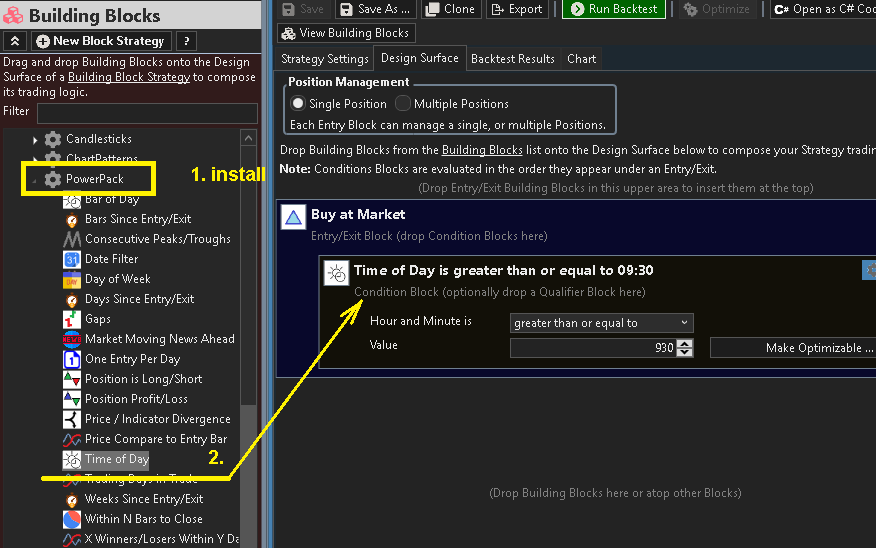
Task: Select One Entry Per Day block icon
Action: 72,359
